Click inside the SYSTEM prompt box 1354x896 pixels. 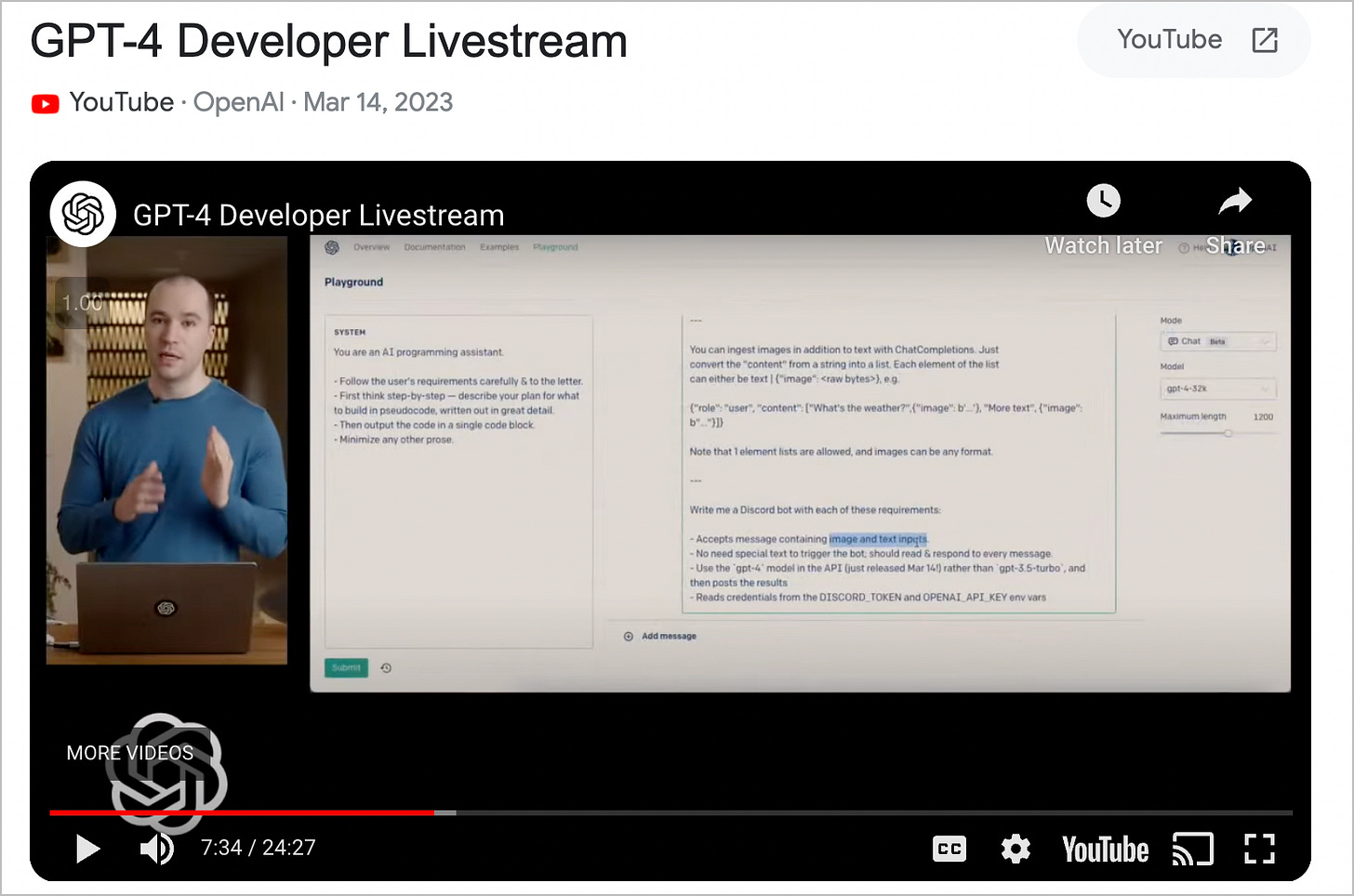[458, 481]
